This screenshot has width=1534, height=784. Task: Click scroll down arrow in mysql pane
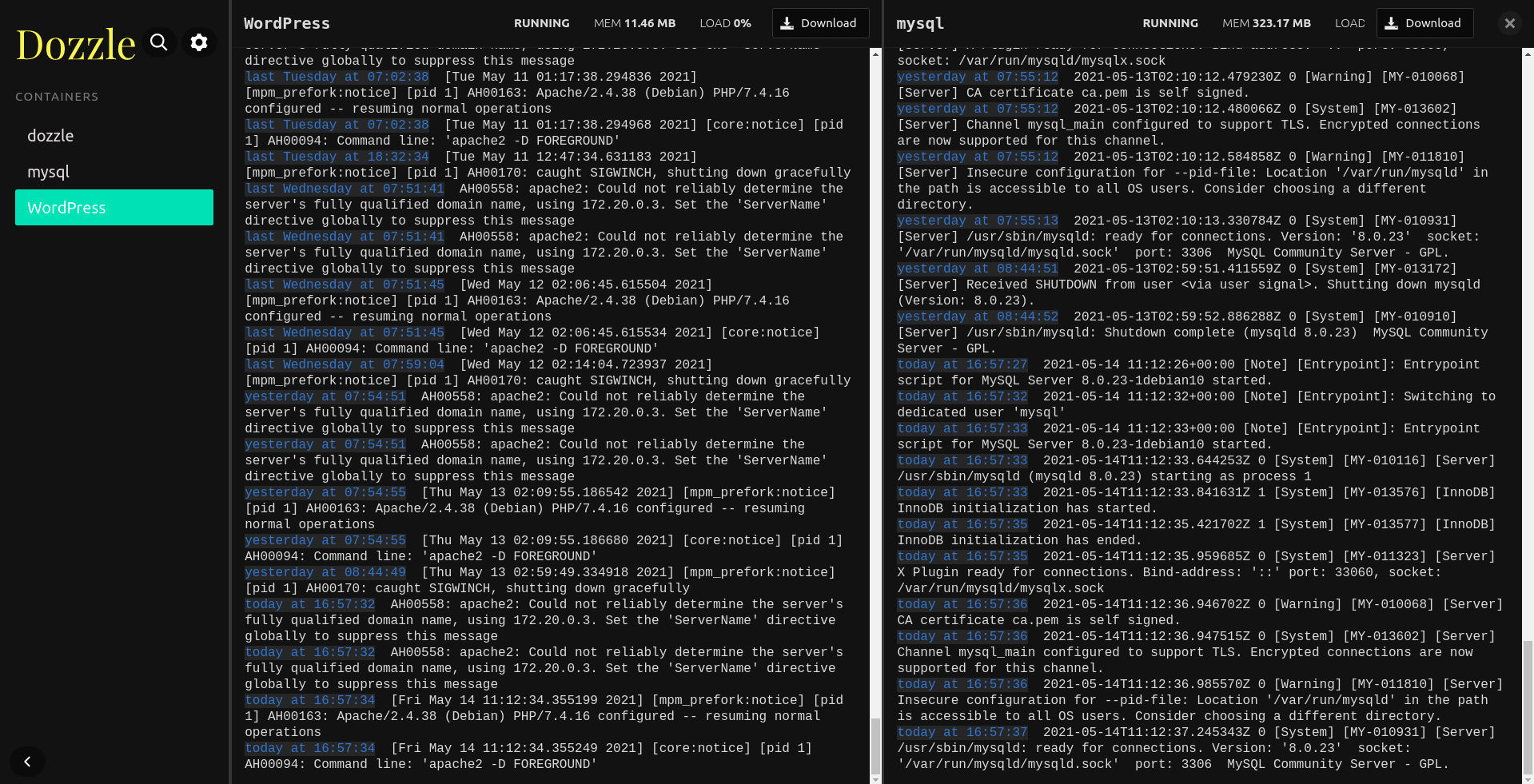point(1528,779)
